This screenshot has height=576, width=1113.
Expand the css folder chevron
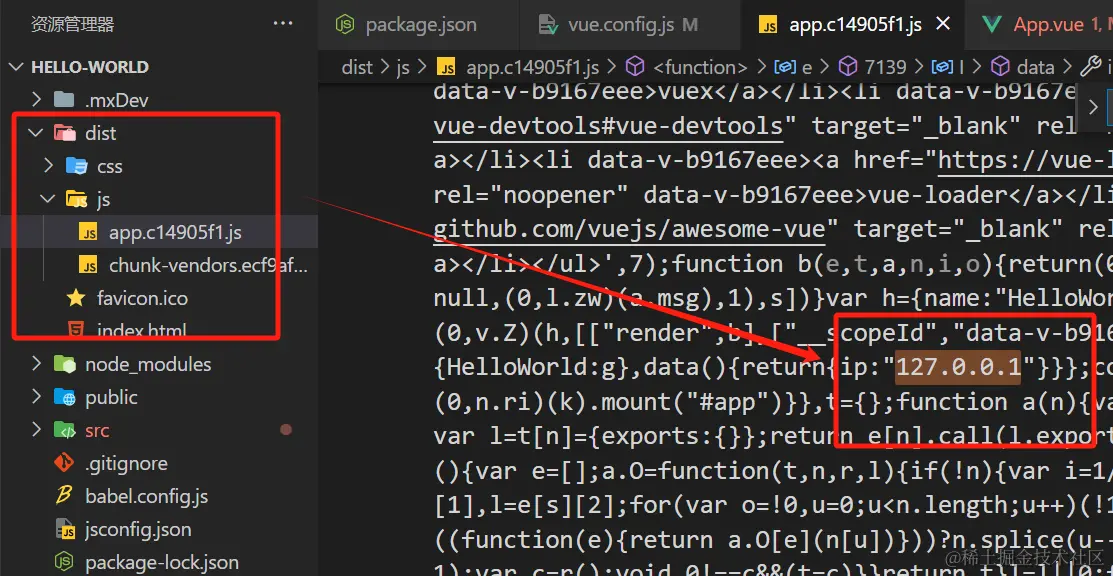pyautogui.click(x=48, y=165)
